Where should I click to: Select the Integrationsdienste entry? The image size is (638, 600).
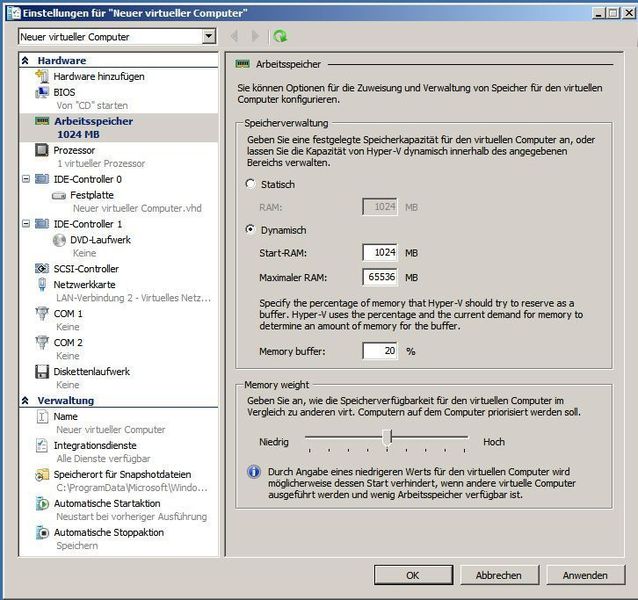pos(95,445)
